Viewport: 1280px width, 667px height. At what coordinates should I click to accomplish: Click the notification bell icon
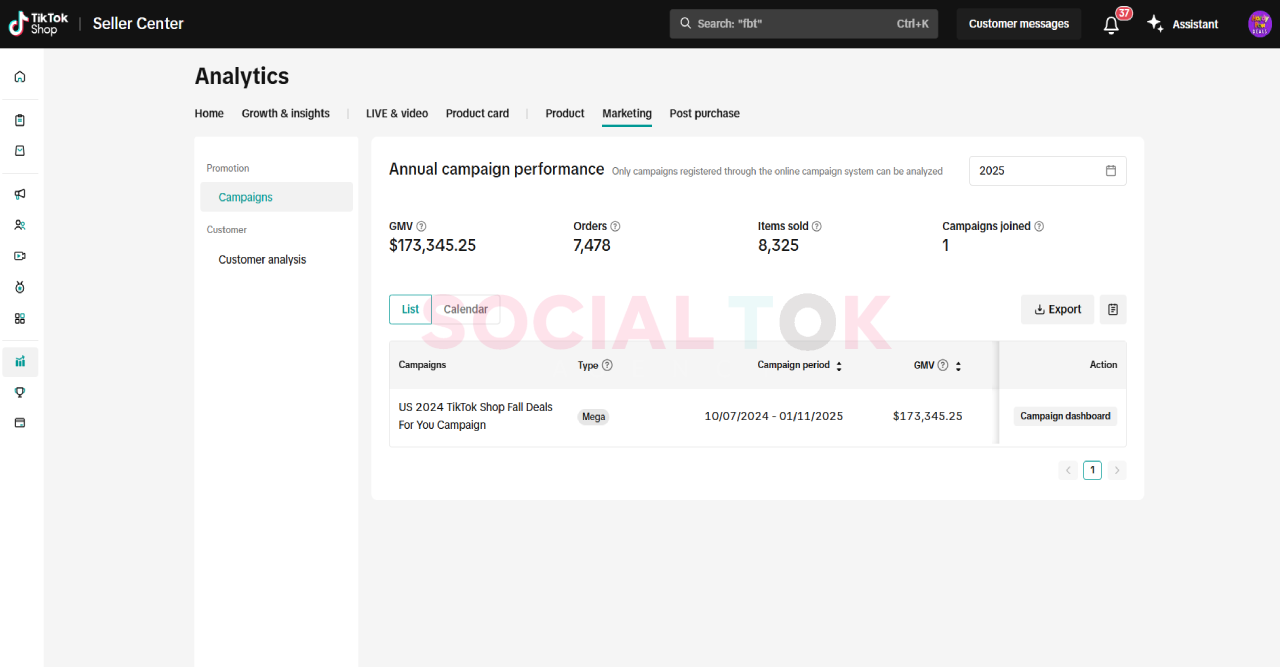1111,25
